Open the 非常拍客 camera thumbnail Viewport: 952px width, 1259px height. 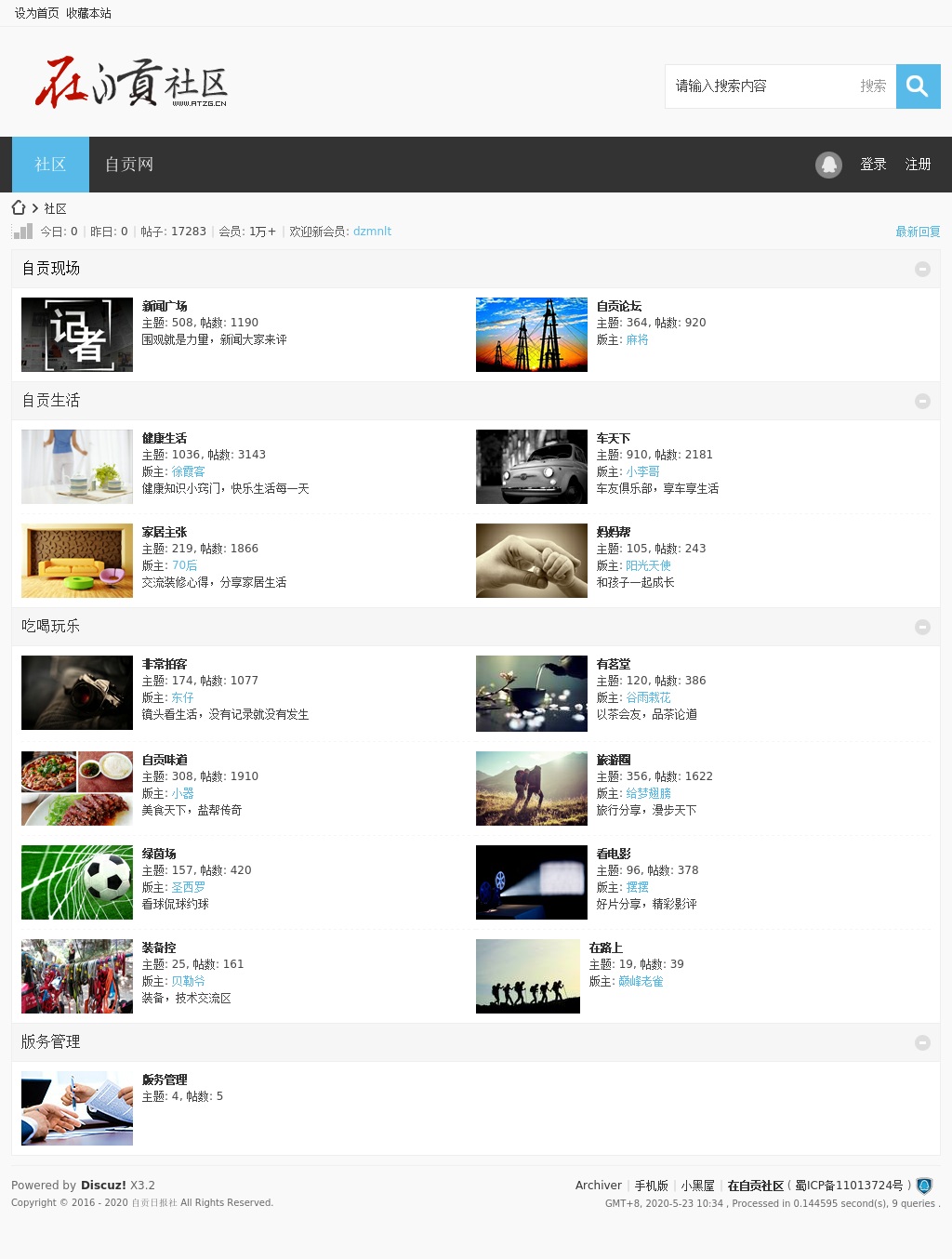77,693
